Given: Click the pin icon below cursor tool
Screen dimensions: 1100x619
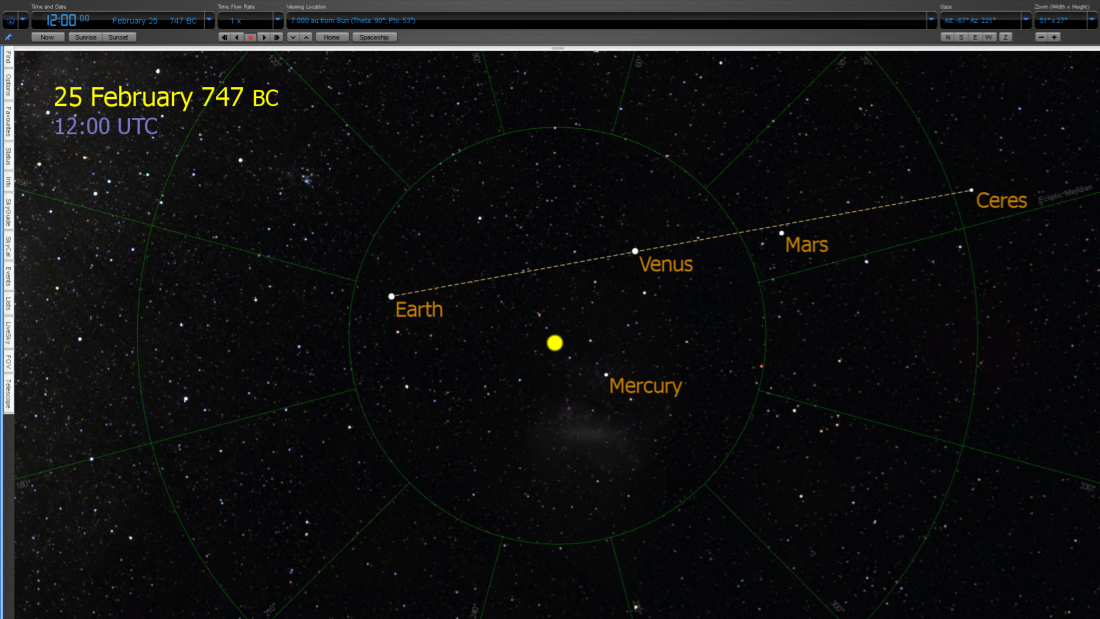Looking at the screenshot, I should point(9,38).
